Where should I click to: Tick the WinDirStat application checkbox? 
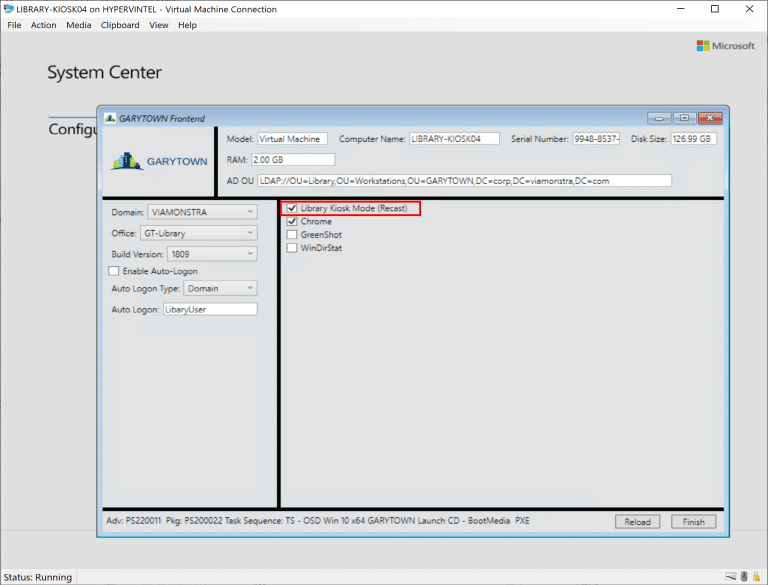[x=292, y=248]
